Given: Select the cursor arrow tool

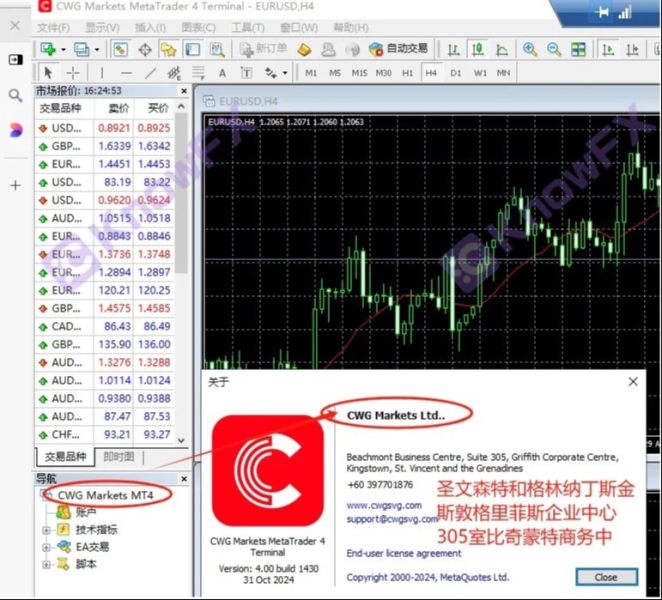Looking at the screenshot, I should [x=48, y=73].
